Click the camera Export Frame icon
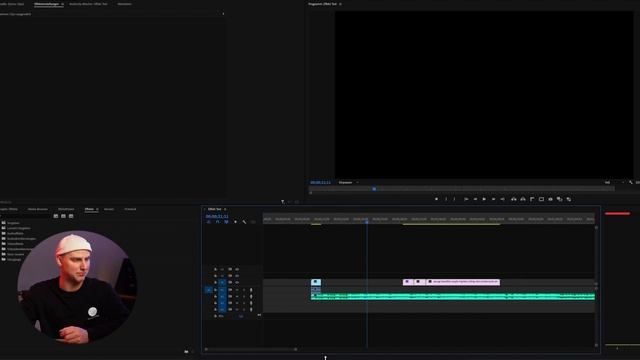This screenshot has width=640, height=360. 550,199
